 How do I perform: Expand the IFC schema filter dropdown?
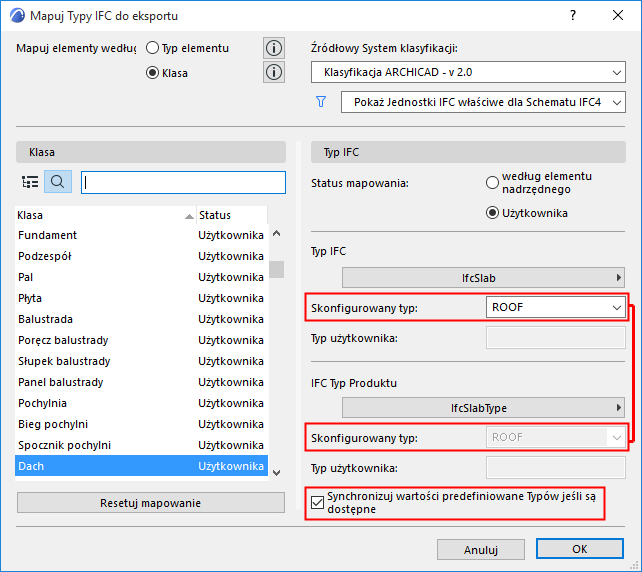click(483, 102)
